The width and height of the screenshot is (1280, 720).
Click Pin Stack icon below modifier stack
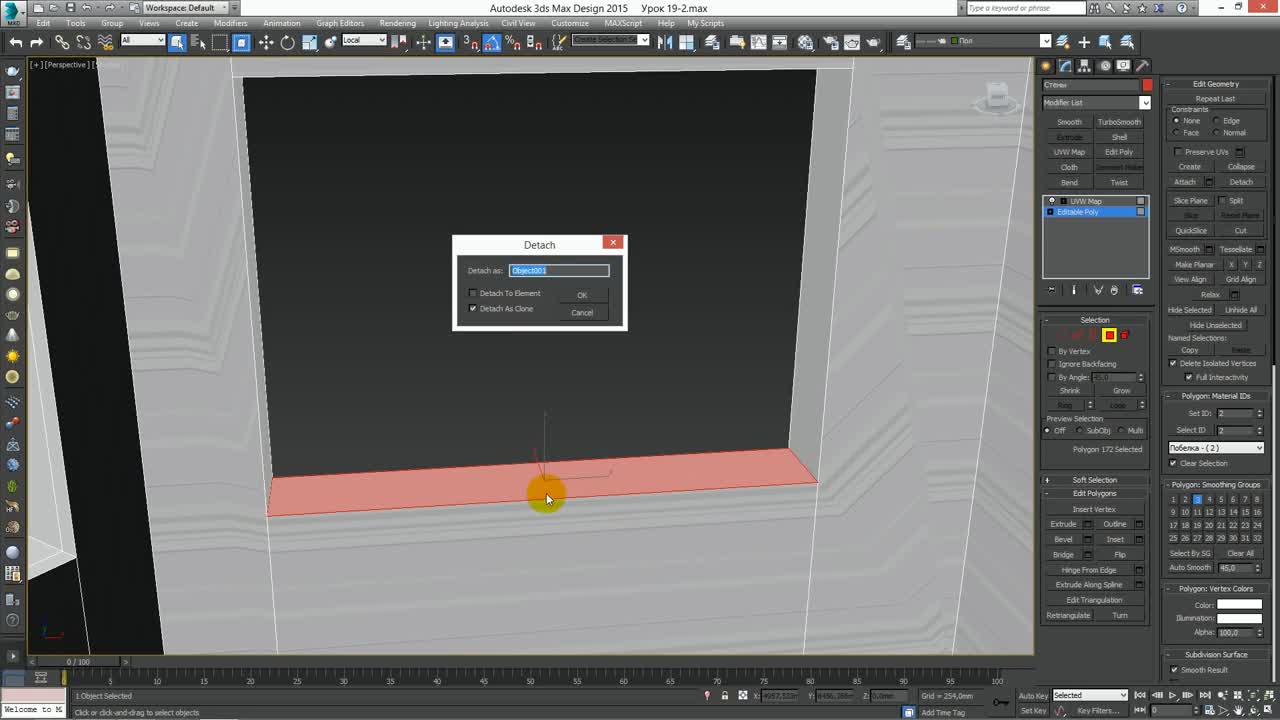1052,290
